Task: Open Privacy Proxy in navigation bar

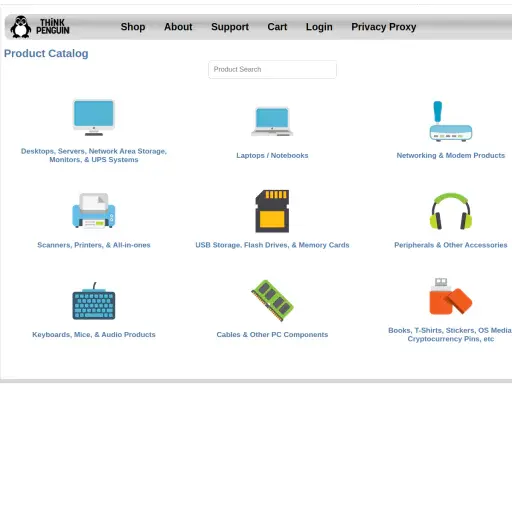Action: [384, 27]
